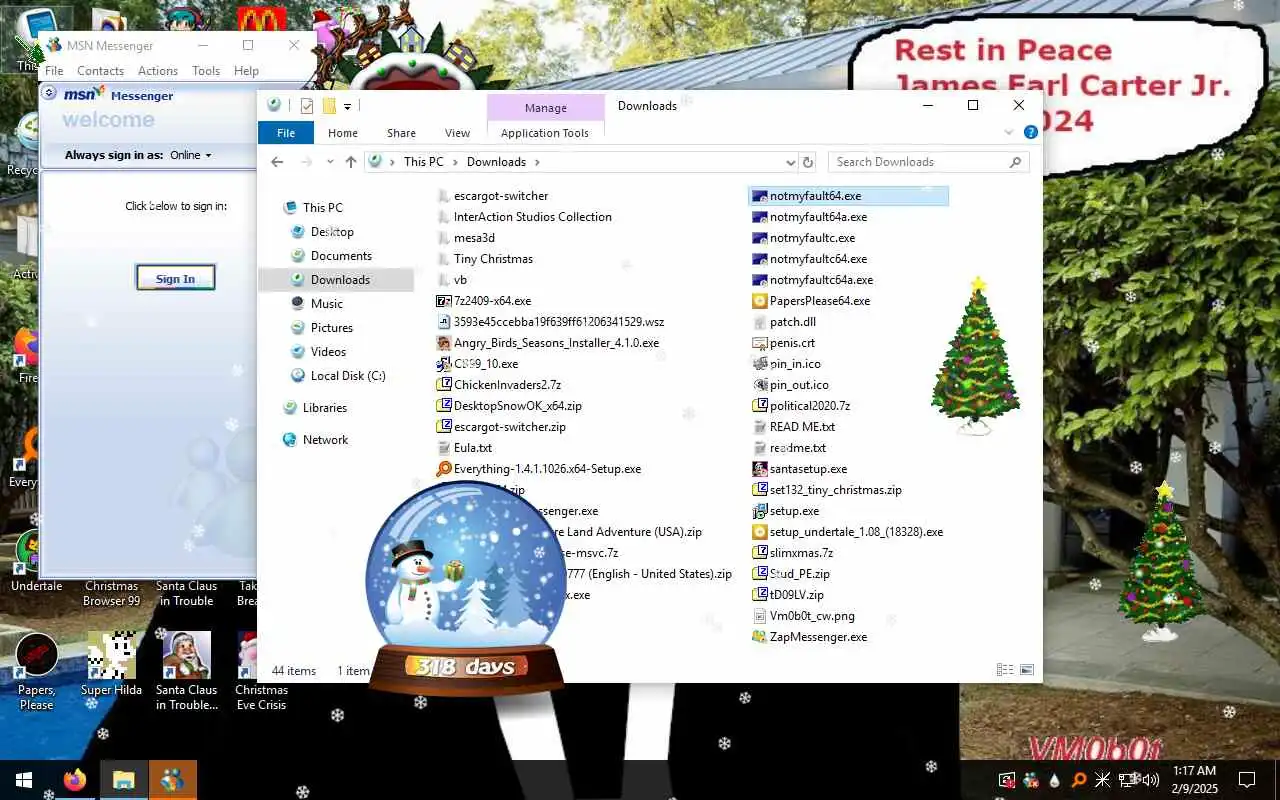Select the Angry_Birds_Seasons_Installer_4.1.0.exe file

coord(556,343)
